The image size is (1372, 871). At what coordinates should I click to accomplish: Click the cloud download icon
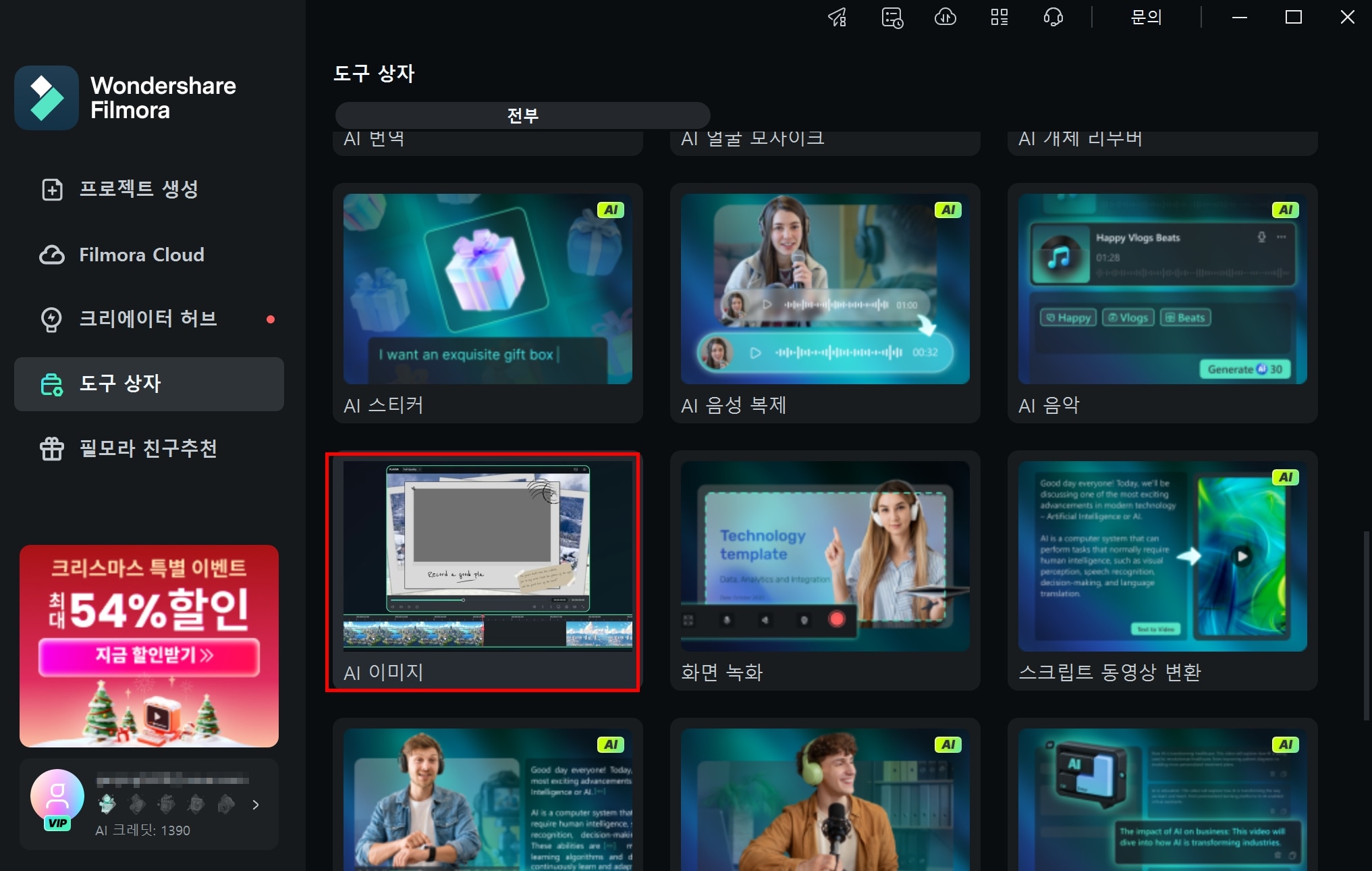[945, 18]
